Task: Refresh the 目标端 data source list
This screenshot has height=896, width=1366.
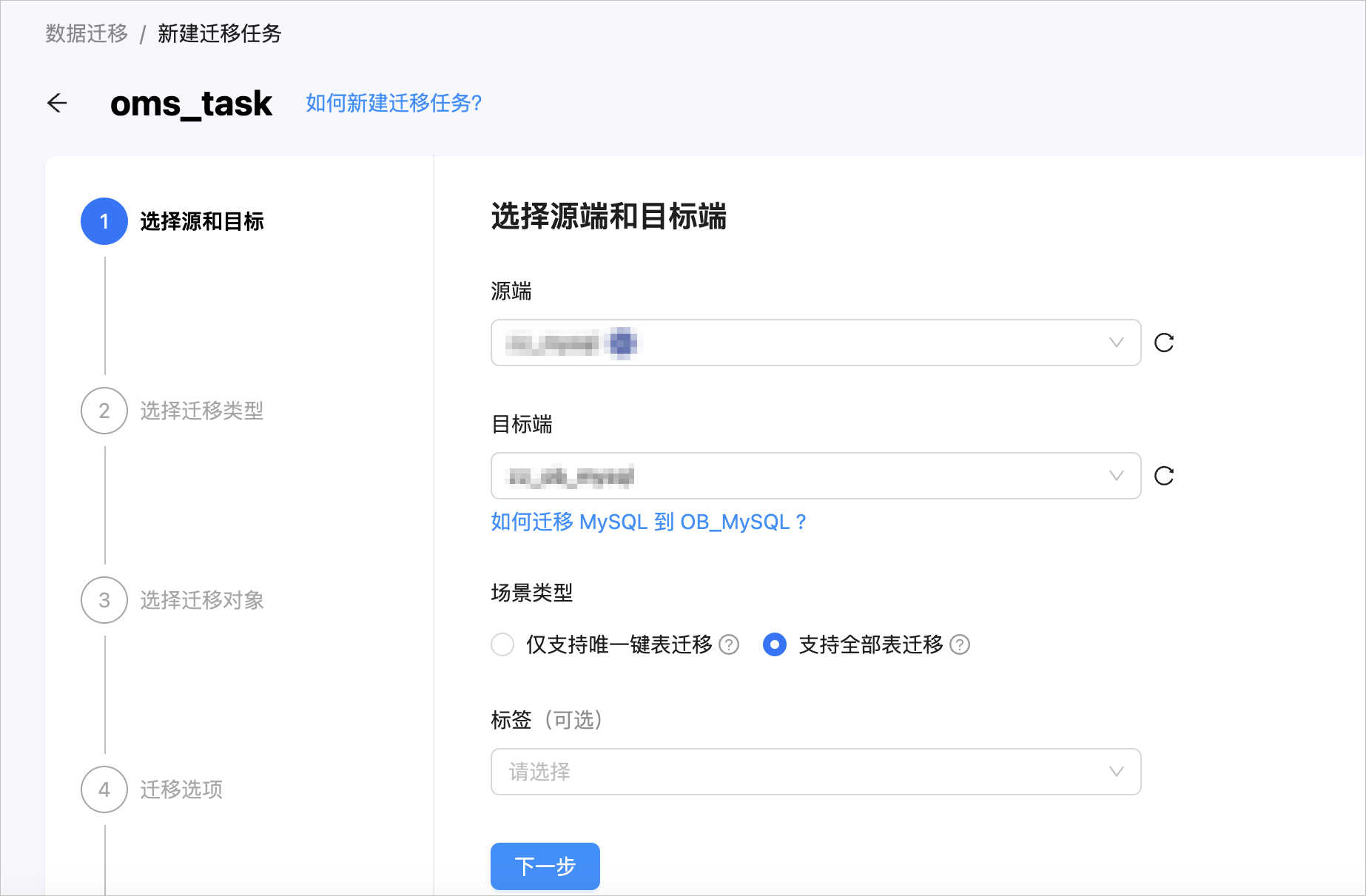Action: [x=1164, y=476]
